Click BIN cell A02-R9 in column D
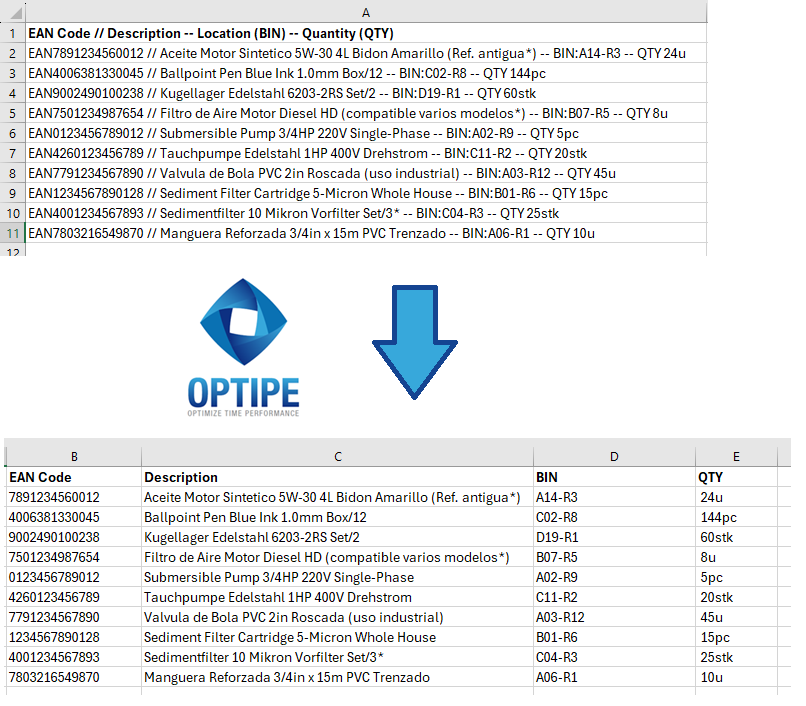Viewport: 806px width, 706px height. click(x=614, y=577)
